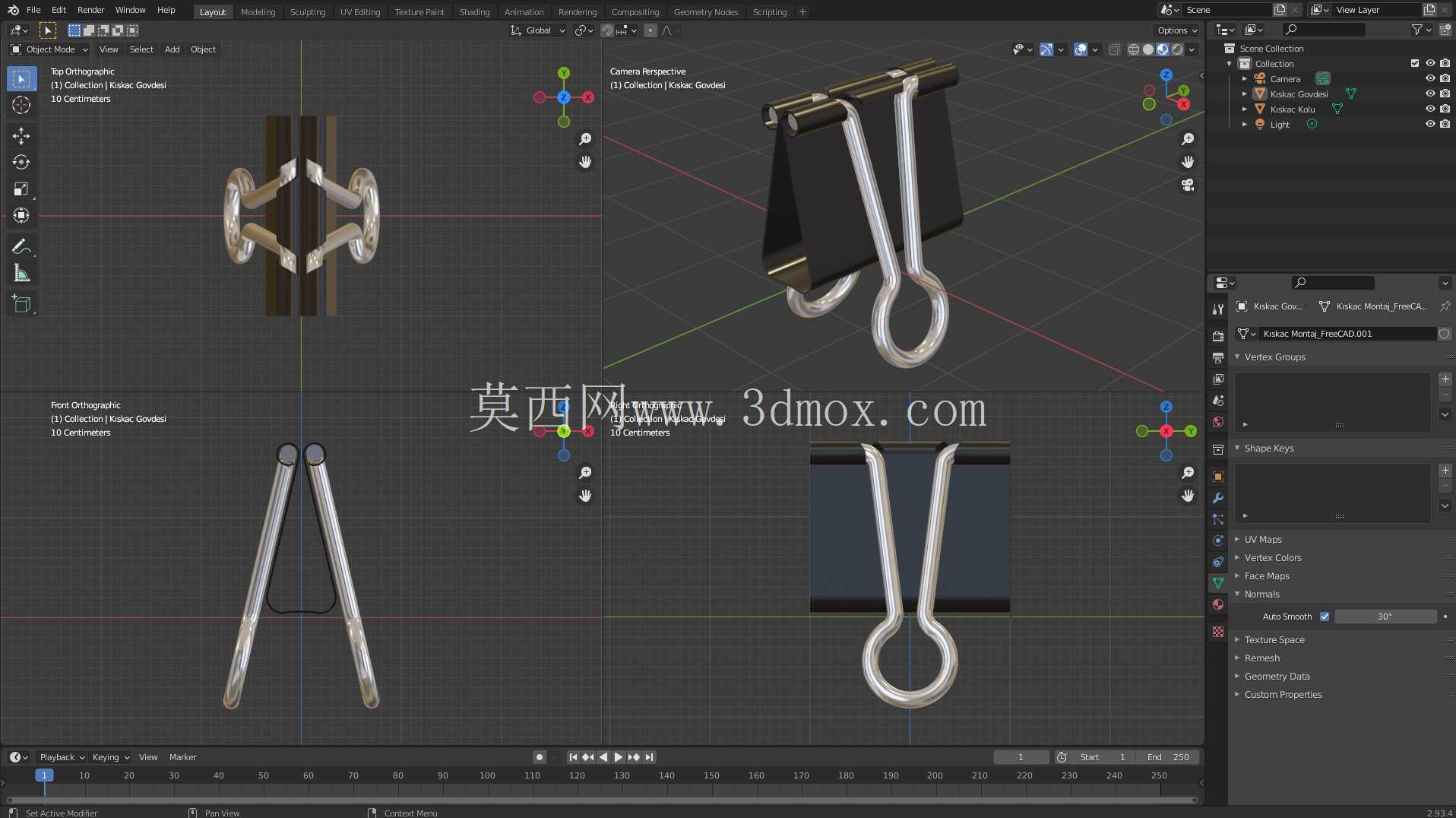Viewport: 1456px width, 818px height.
Task: Adjust Auto Smooth angle 30° slider
Action: pyautogui.click(x=1385, y=617)
